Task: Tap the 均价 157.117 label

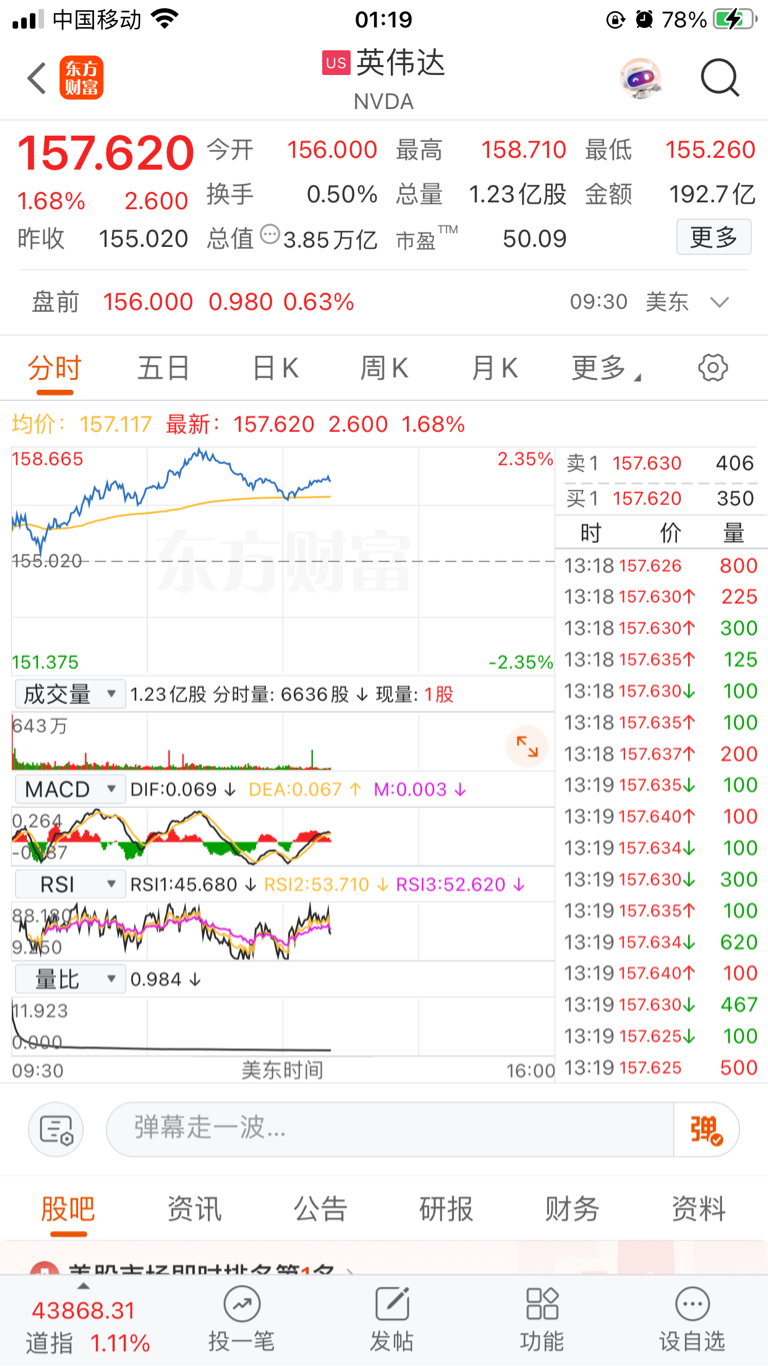Action: (x=82, y=424)
